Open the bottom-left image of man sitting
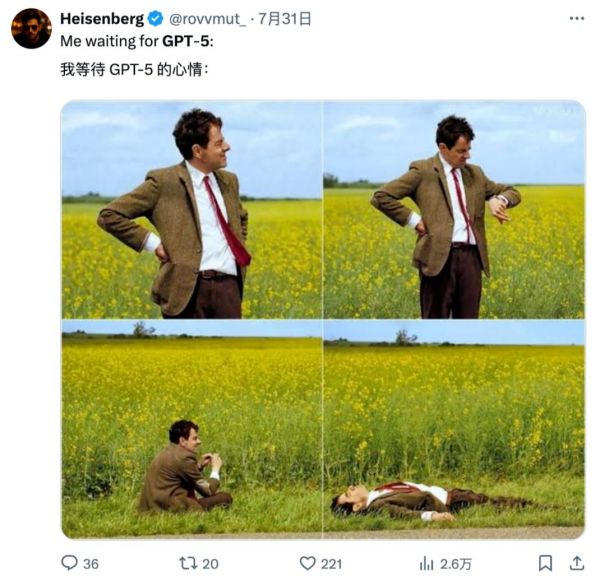 [x=192, y=430]
